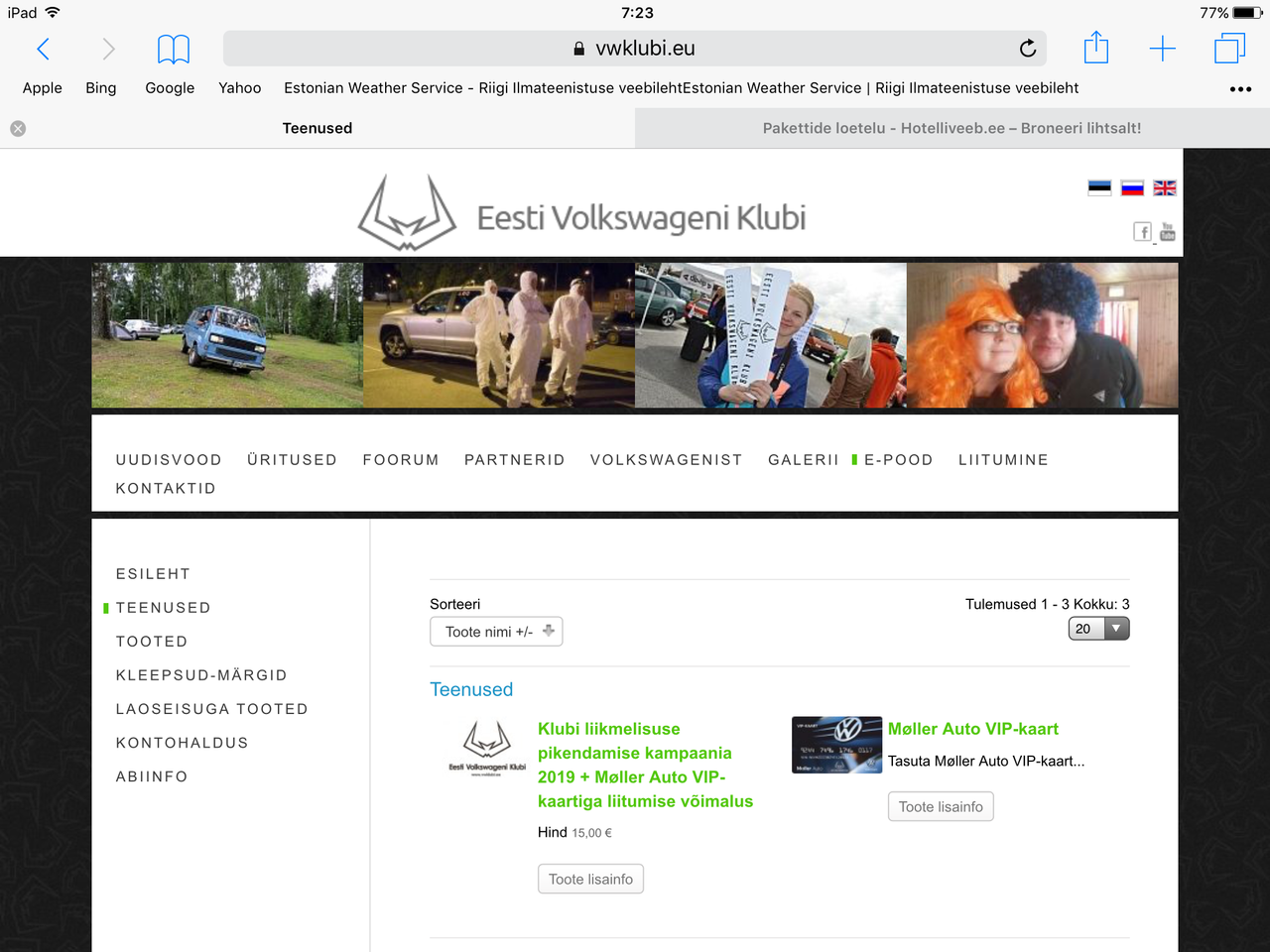Expand the 20 results-per-page dropdown
Viewport: 1270px width, 952px height.
pyautogui.click(x=1098, y=629)
